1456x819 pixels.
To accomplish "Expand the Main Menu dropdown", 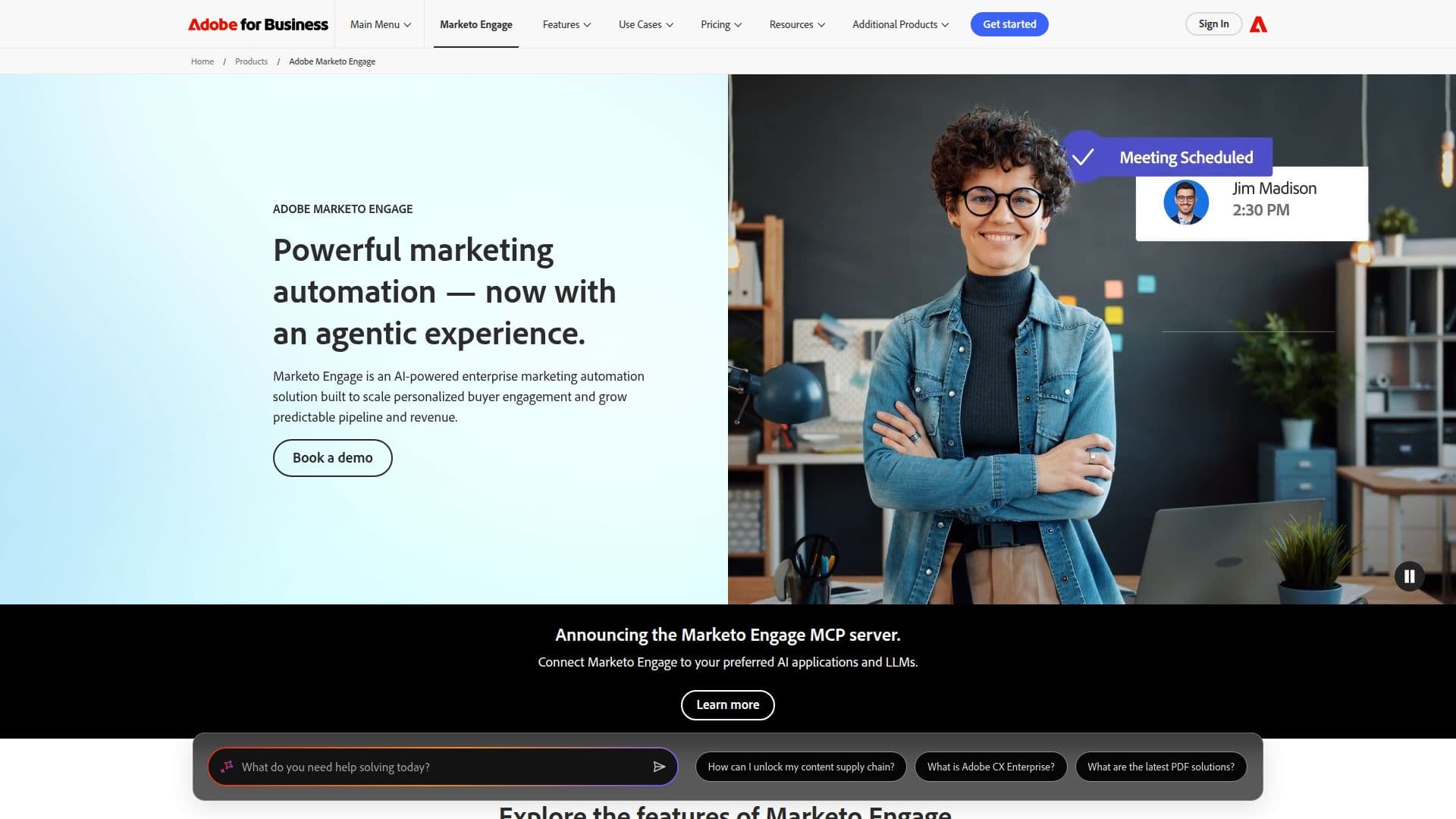I will coord(380,24).
